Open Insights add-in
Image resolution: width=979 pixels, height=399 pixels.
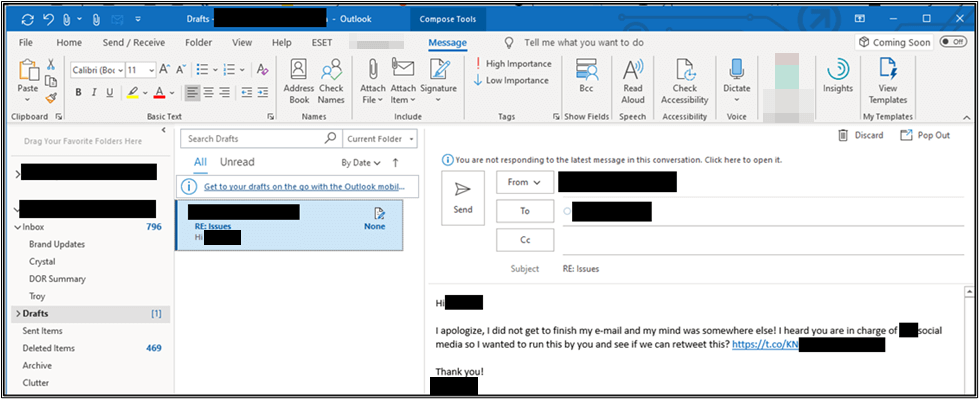point(837,76)
